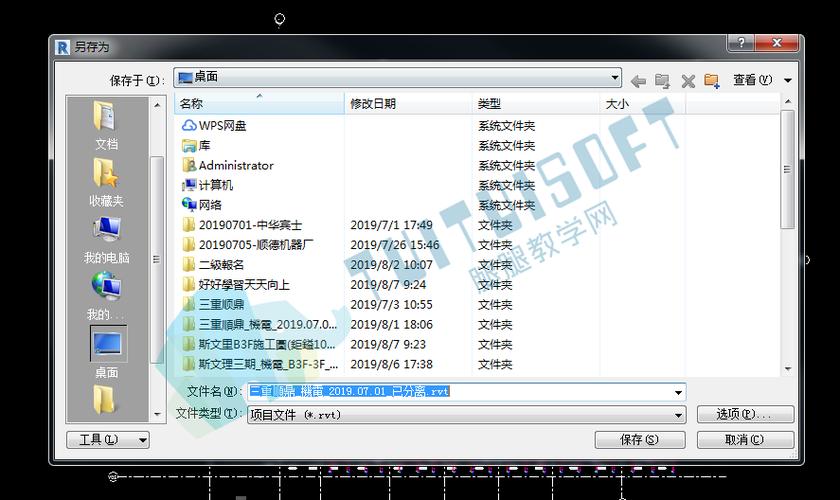This screenshot has height=500, width=840.
Task: Create a new folder with toolbar icon
Action: click(x=711, y=81)
